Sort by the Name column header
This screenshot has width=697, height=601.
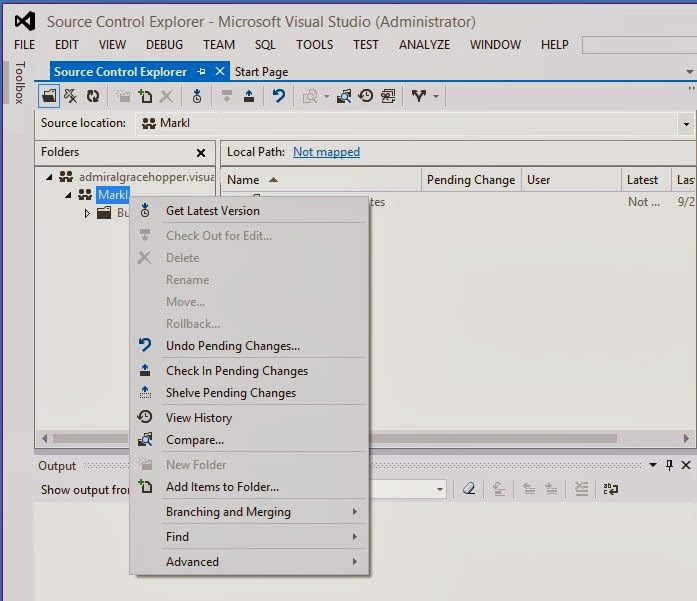click(x=321, y=180)
